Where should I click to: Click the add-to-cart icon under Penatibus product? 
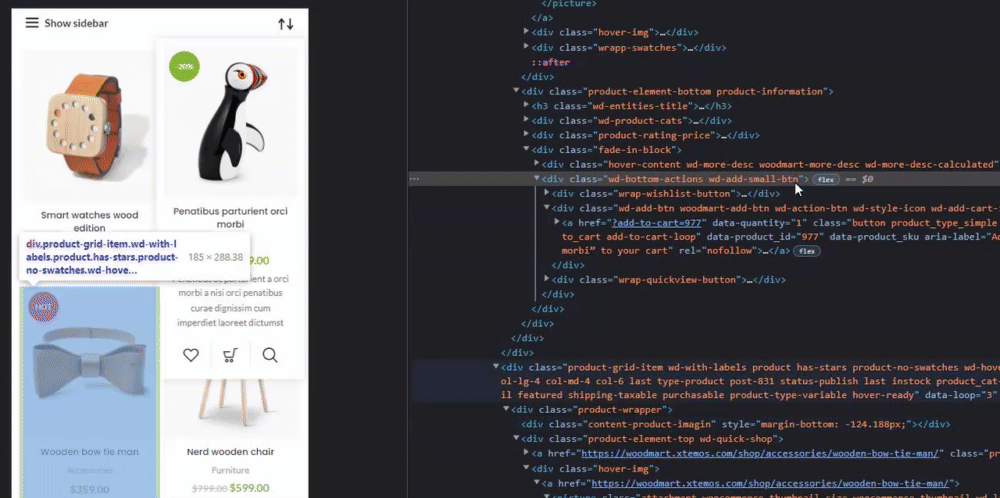(230, 355)
